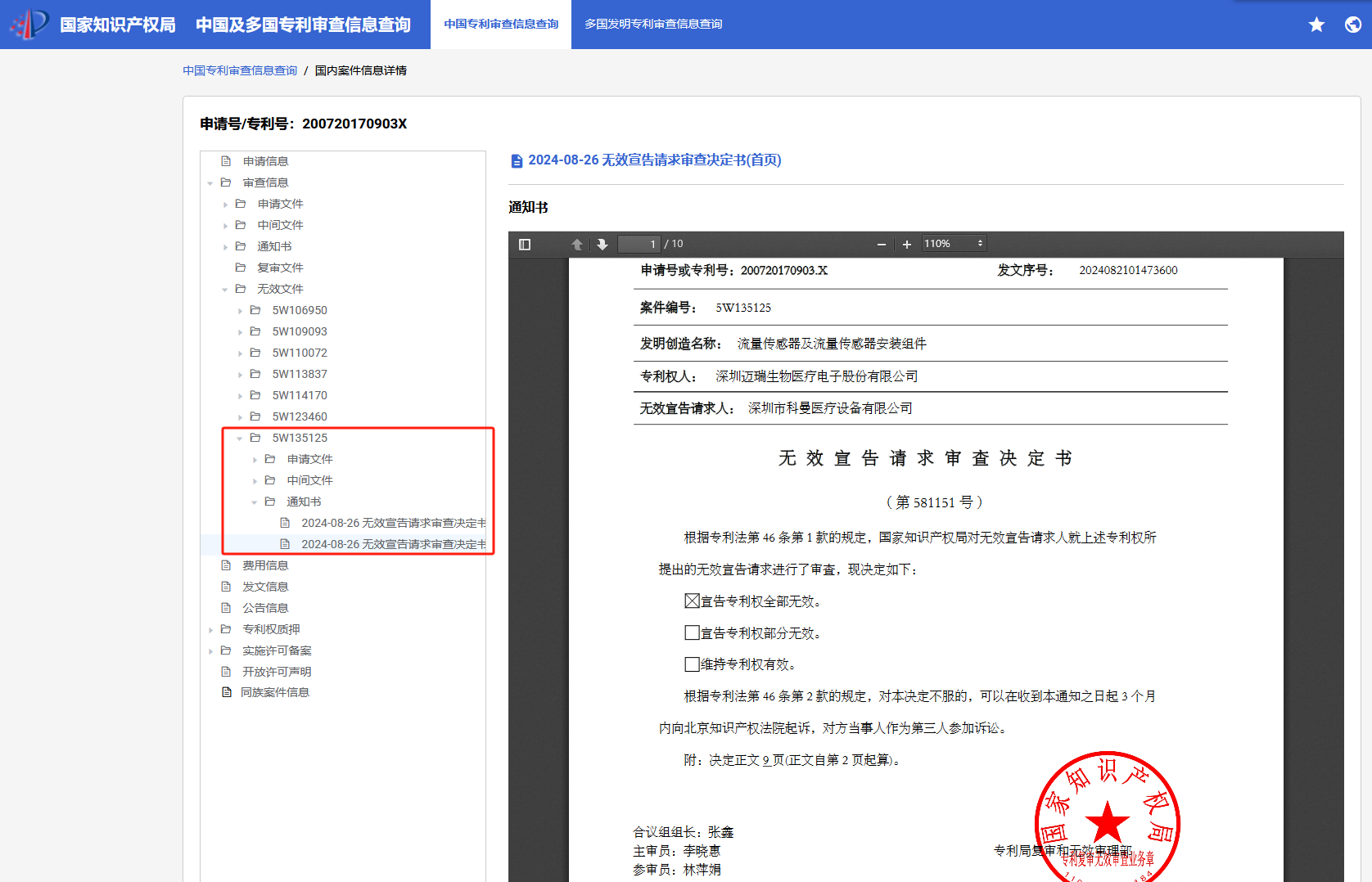
Task: Go to next page in PDF
Action: [603, 244]
